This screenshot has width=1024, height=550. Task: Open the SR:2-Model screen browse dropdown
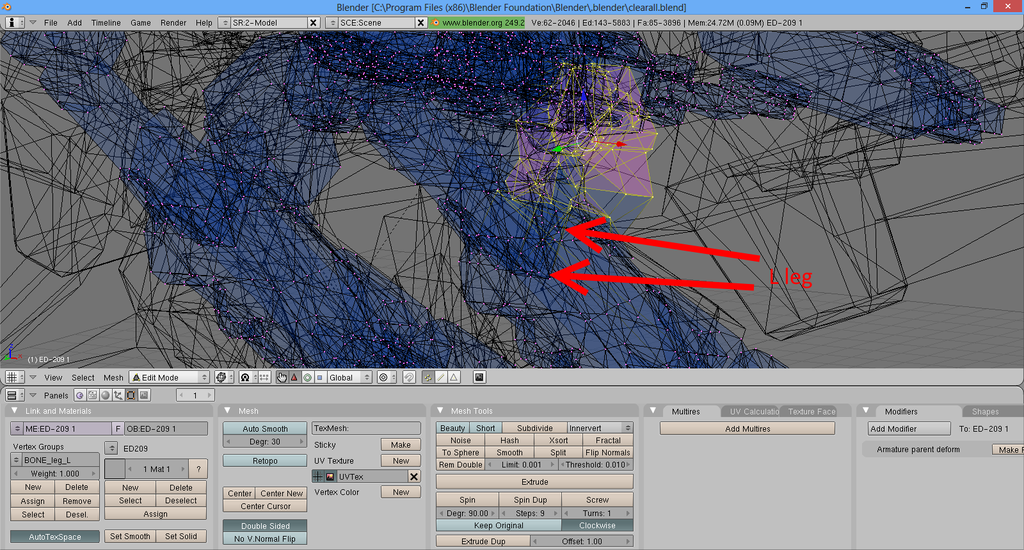coord(225,22)
